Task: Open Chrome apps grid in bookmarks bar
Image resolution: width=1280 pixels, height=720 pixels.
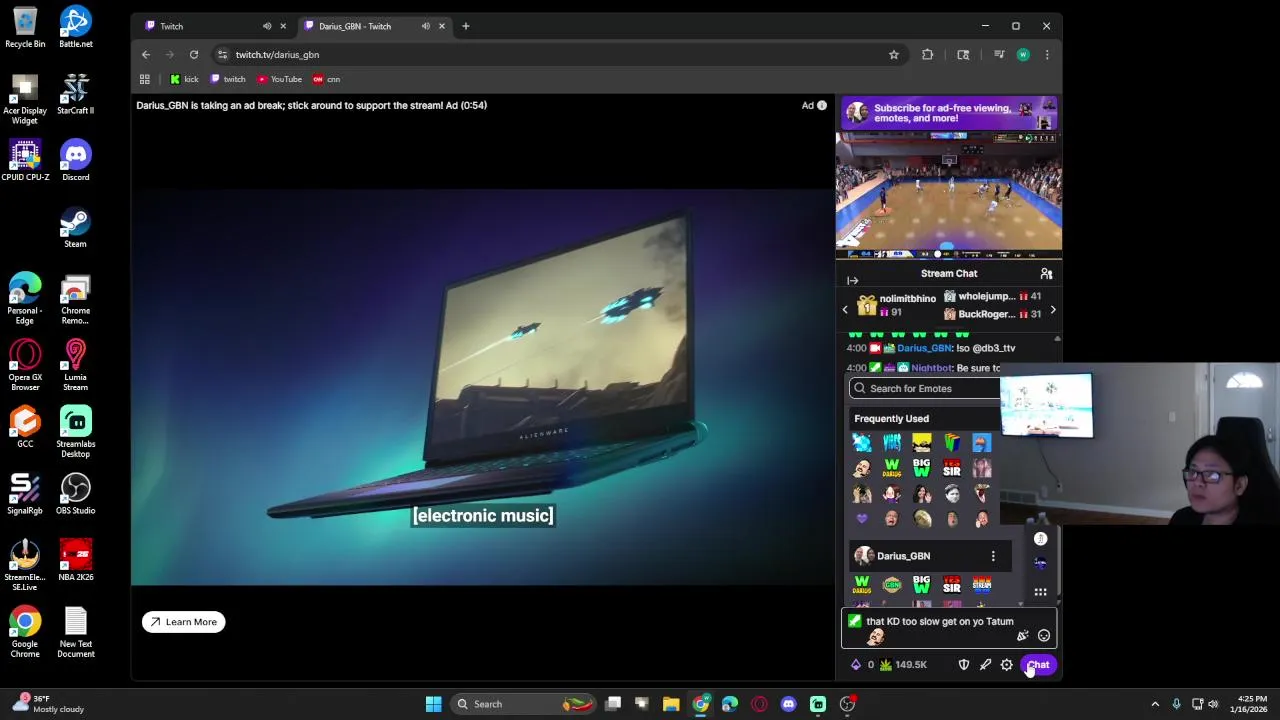Action: pos(145,79)
